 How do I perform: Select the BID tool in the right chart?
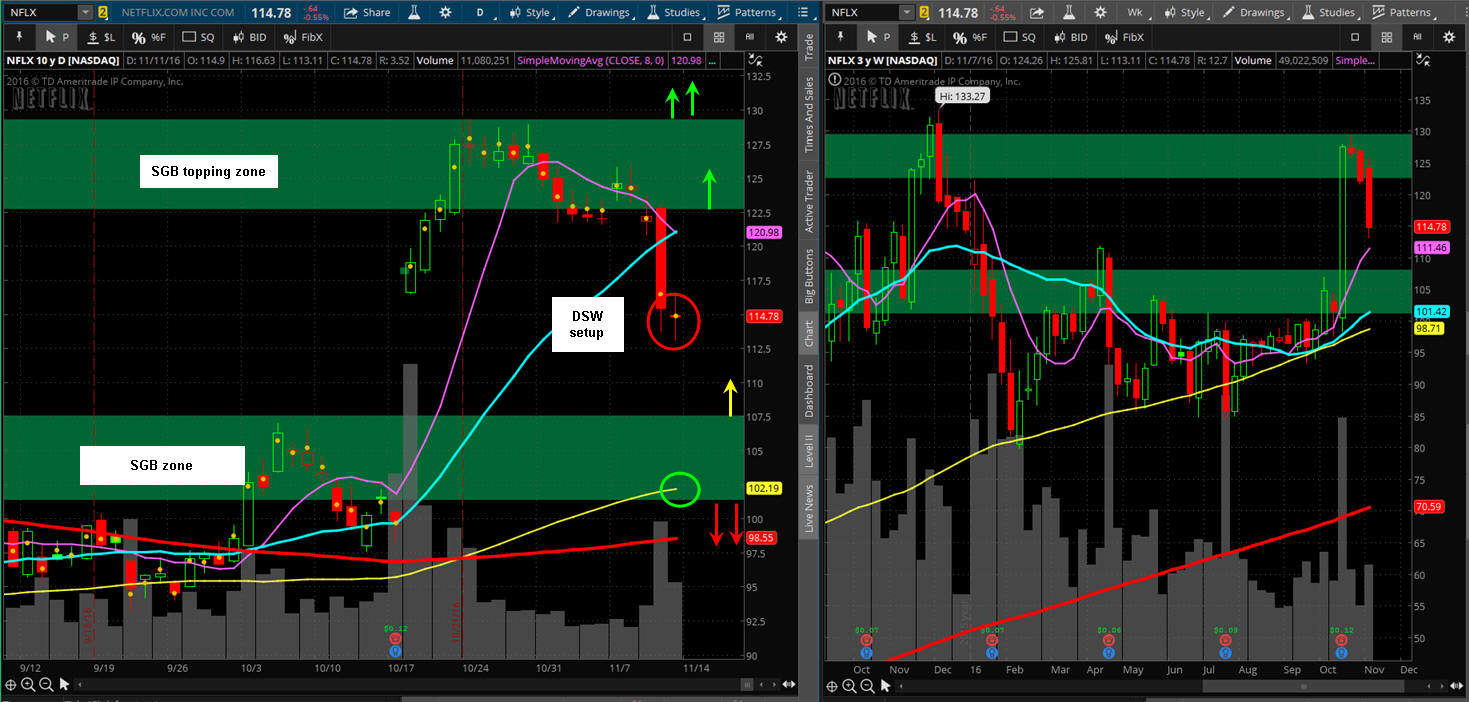pyautogui.click(x=1072, y=37)
